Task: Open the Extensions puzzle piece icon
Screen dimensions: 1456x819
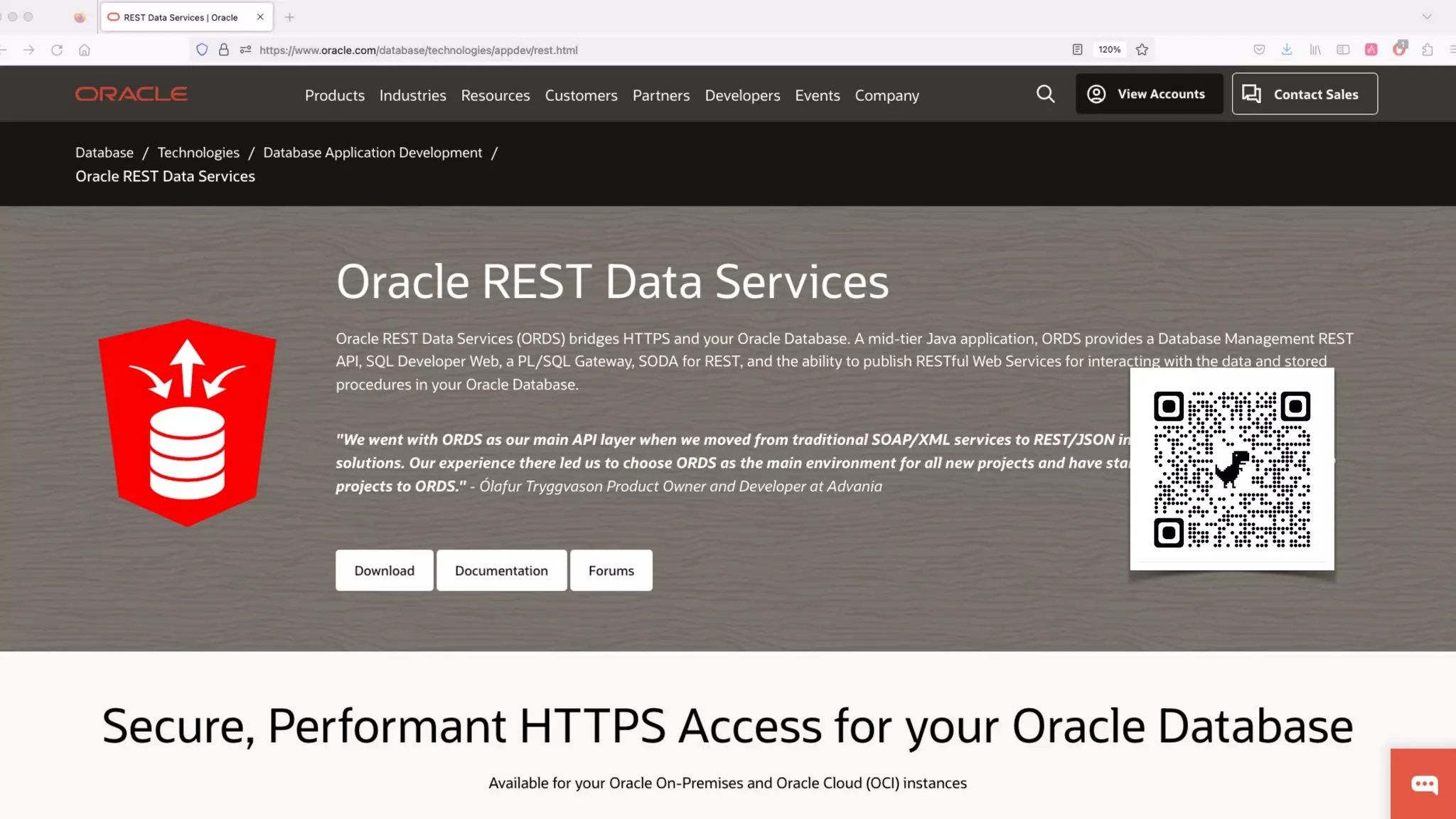Action: (x=1427, y=50)
